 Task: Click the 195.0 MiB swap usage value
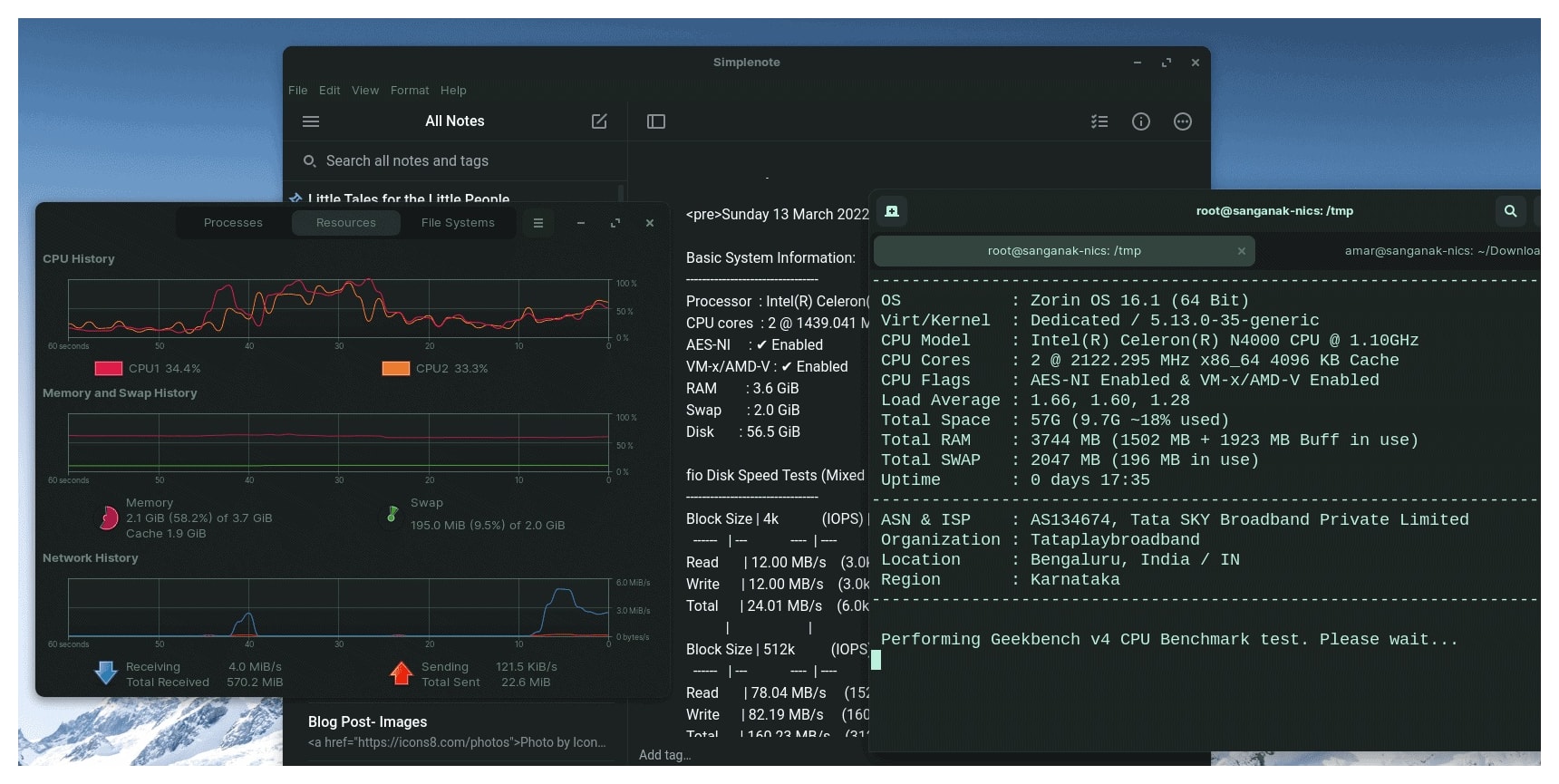[x=488, y=526]
